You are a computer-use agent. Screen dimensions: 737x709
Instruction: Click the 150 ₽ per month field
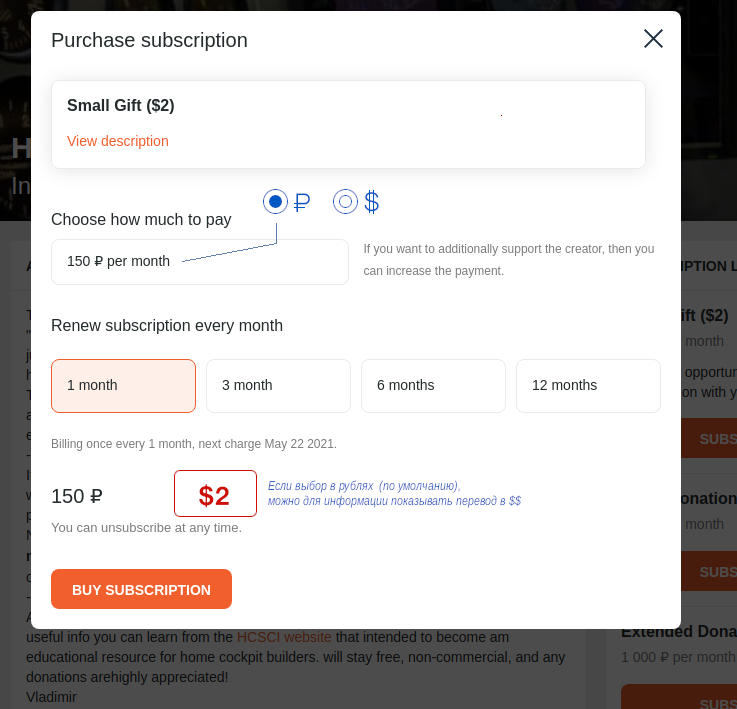200,262
